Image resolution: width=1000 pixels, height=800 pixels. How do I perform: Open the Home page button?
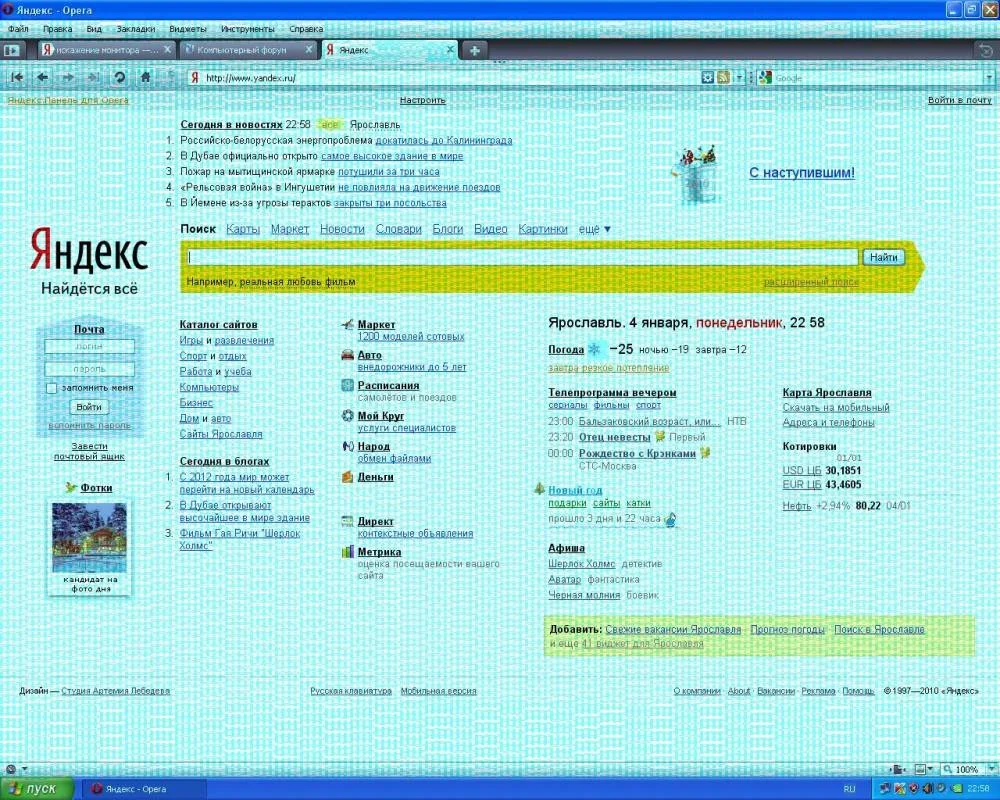[x=145, y=77]
